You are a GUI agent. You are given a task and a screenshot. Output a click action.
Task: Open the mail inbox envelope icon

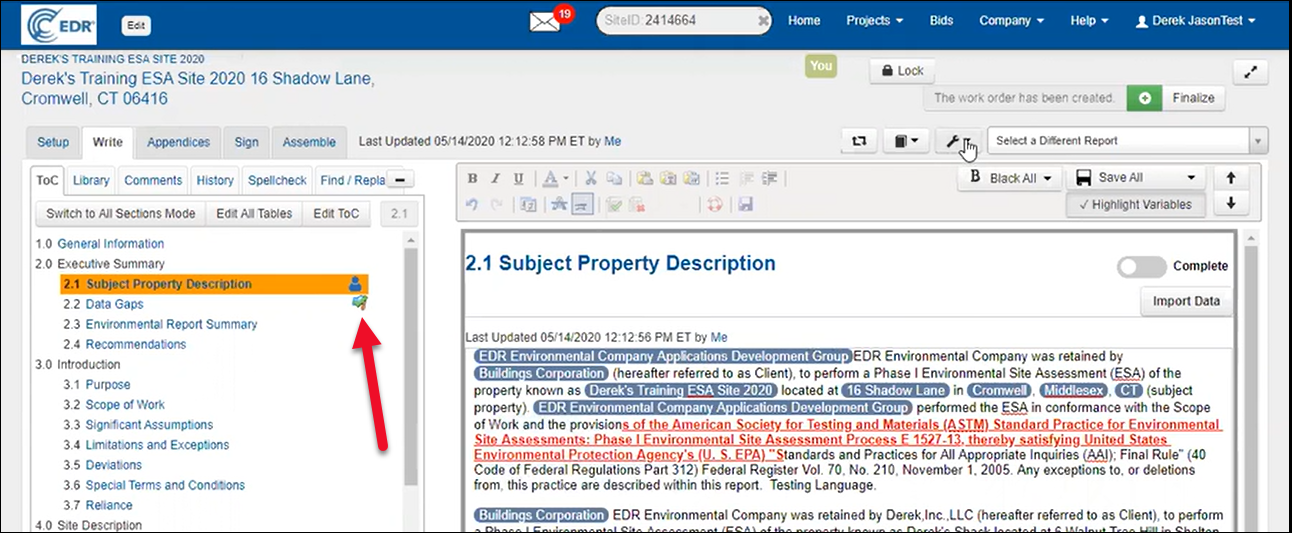546,21
